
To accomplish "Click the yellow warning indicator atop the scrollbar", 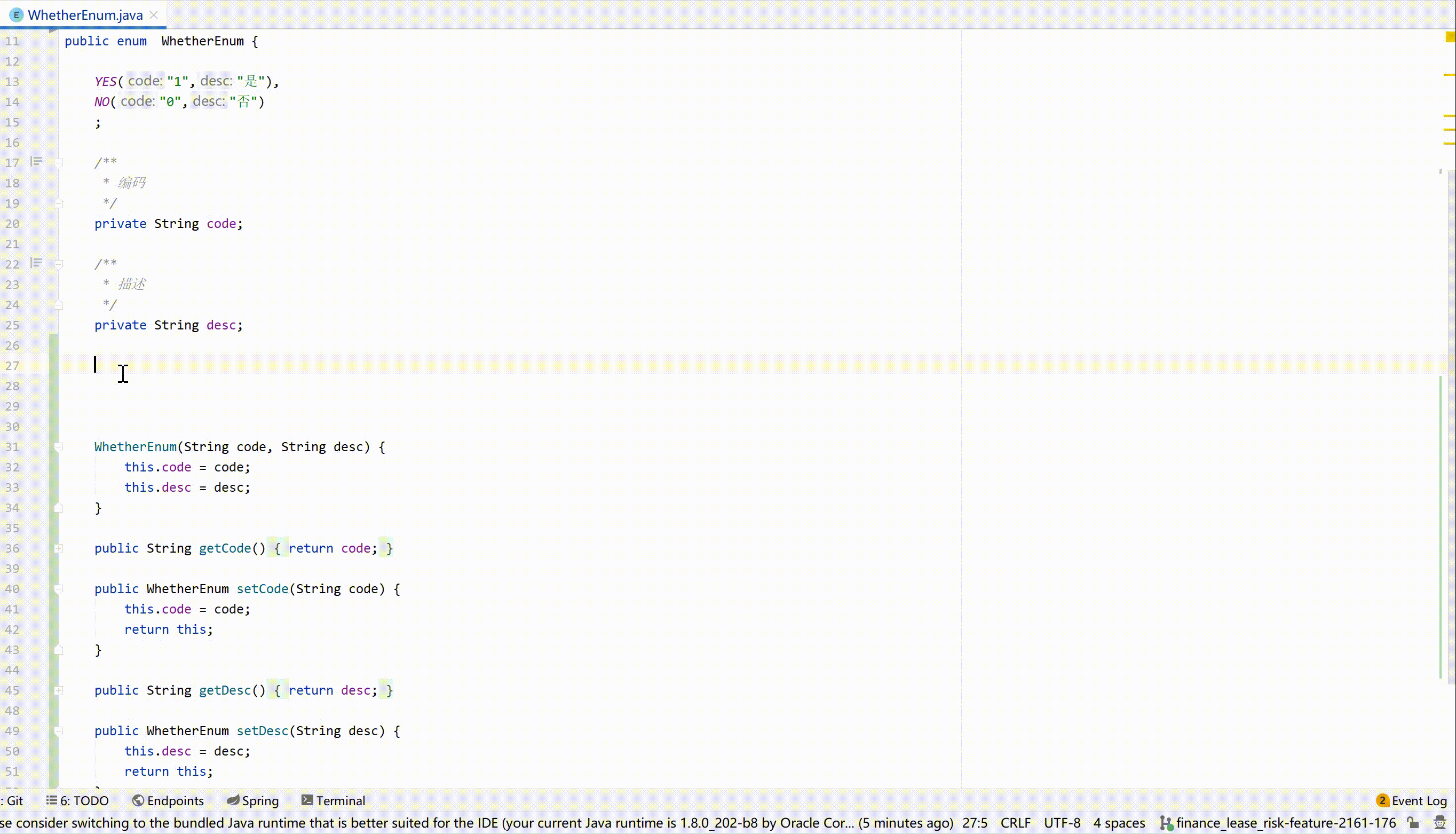I will pos(1450,37).
